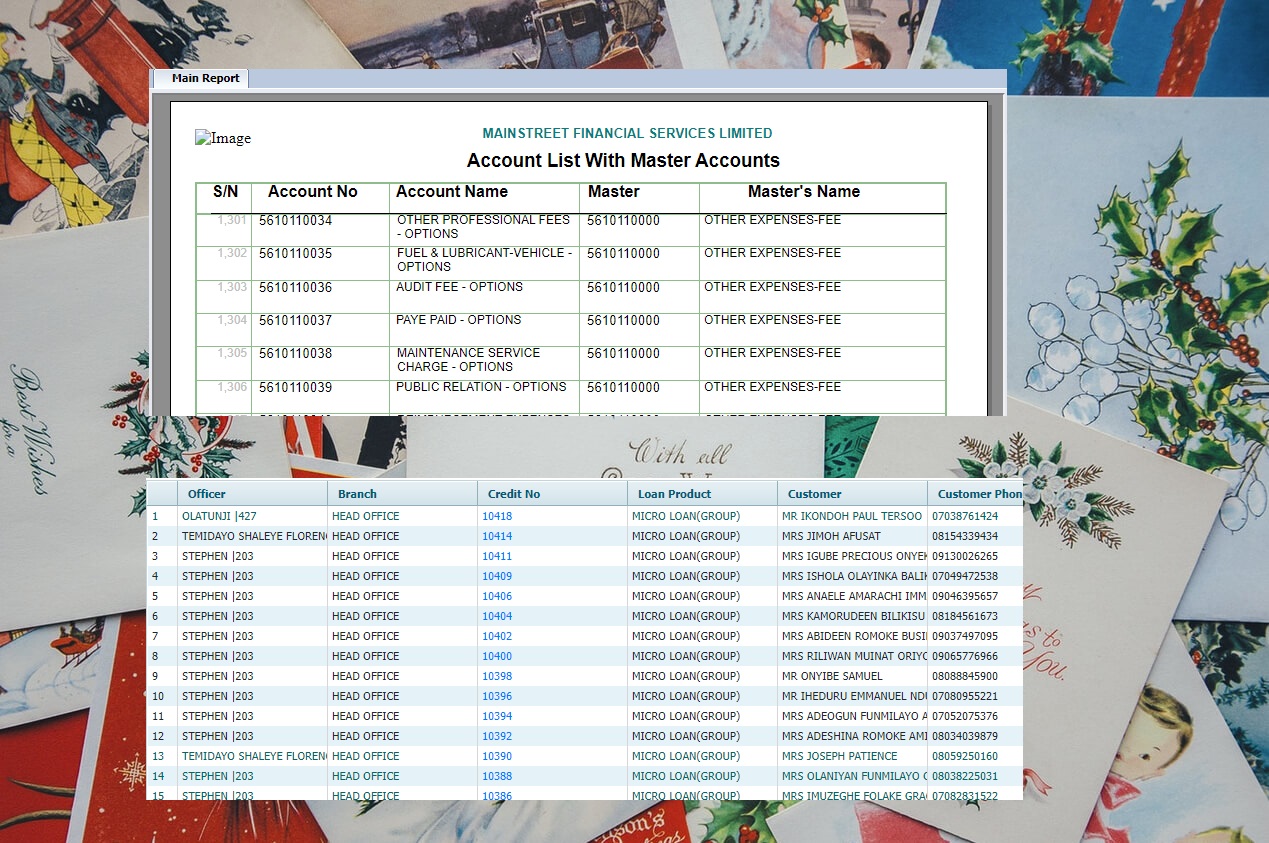The image size is (1269, 843).
Task: Click MR ONYIBE SAMUEL customer cell
Action: tap(832, 676)
